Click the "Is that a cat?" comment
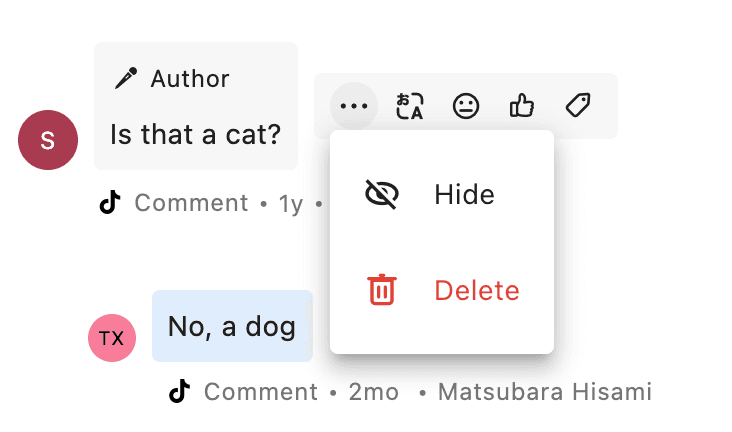Screen dimensions: 732x432 click(x=195, y=133)
